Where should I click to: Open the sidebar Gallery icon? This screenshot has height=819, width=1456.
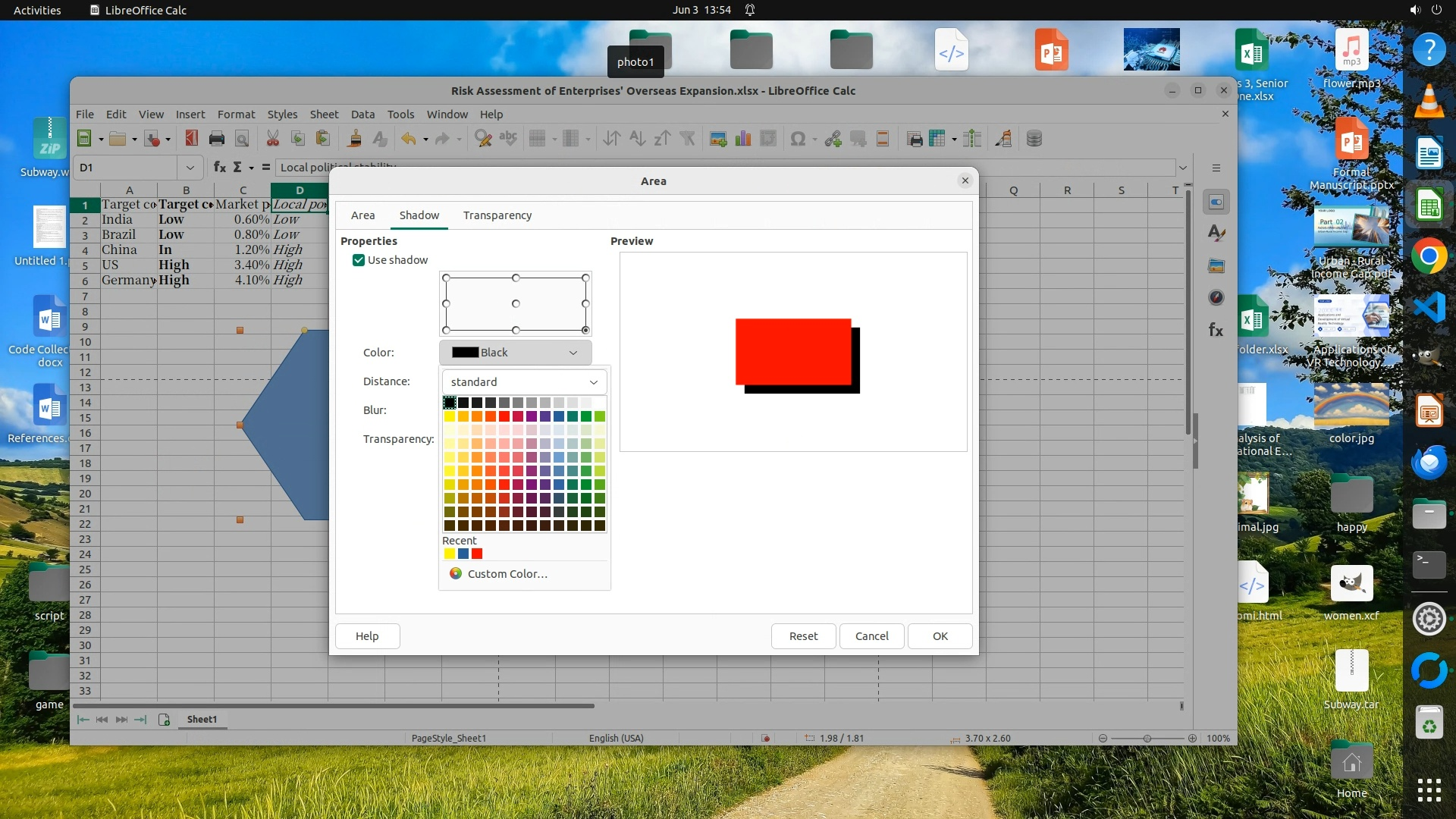1216,265
